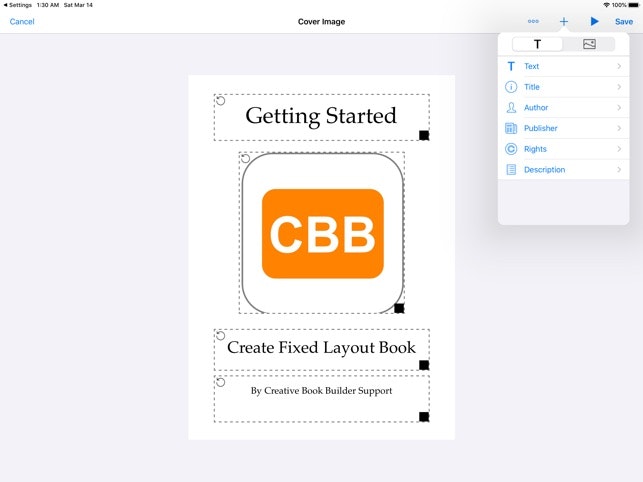The height and width of the screenshot is (482, 643).
Task: Tap the Cover Image title text
Action: click(322, 22)
